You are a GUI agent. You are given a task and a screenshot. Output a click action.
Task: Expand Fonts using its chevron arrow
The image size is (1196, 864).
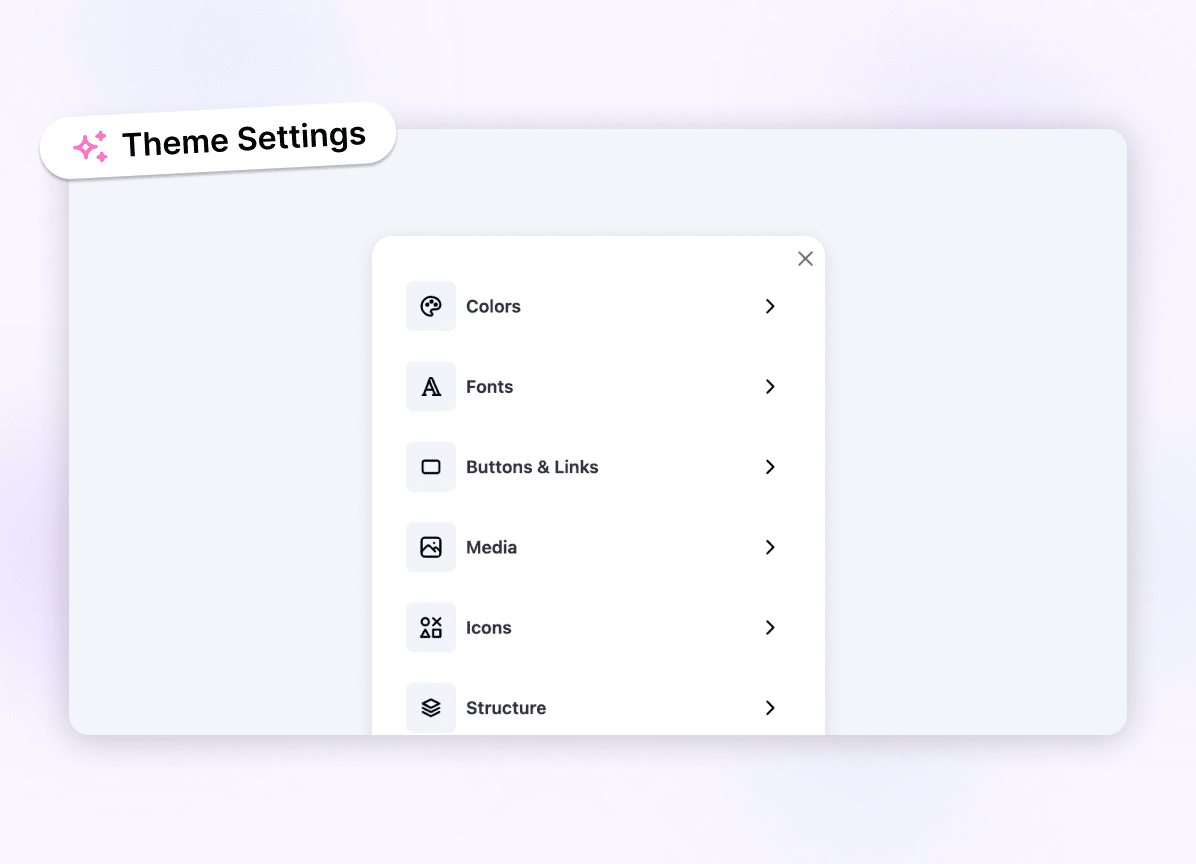click(x=770, y=387)
